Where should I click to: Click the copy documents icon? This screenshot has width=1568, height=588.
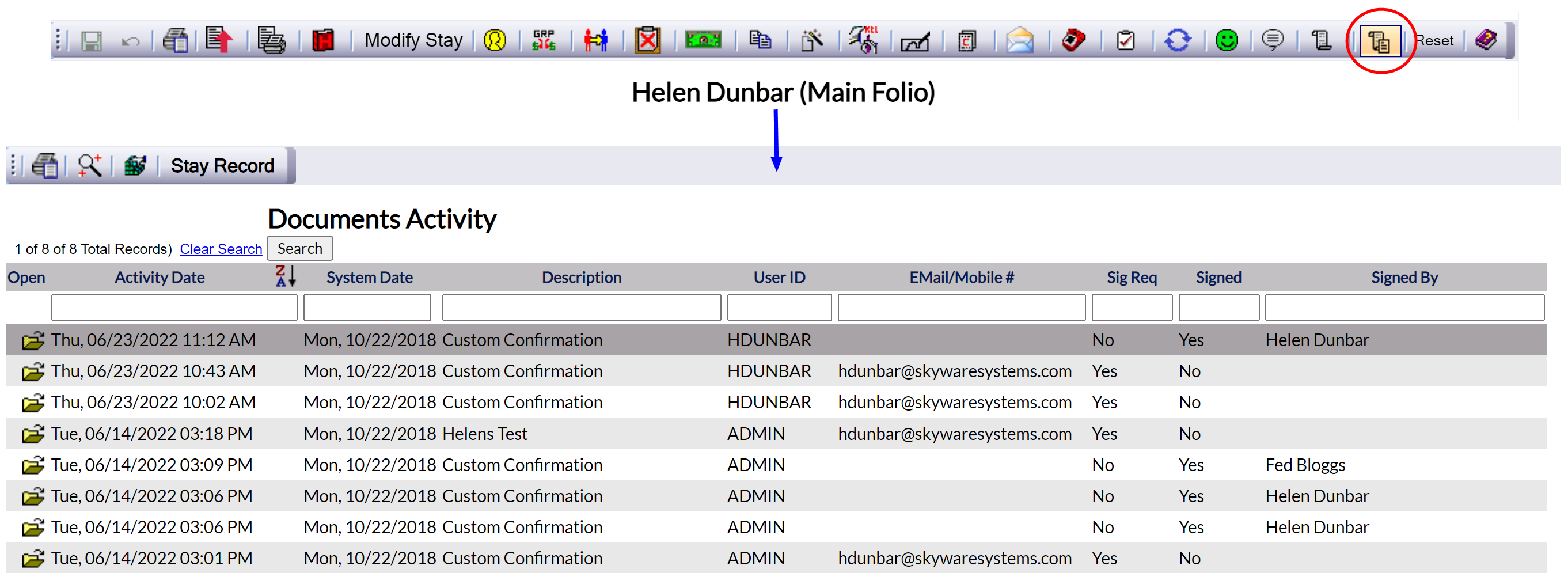760,40
